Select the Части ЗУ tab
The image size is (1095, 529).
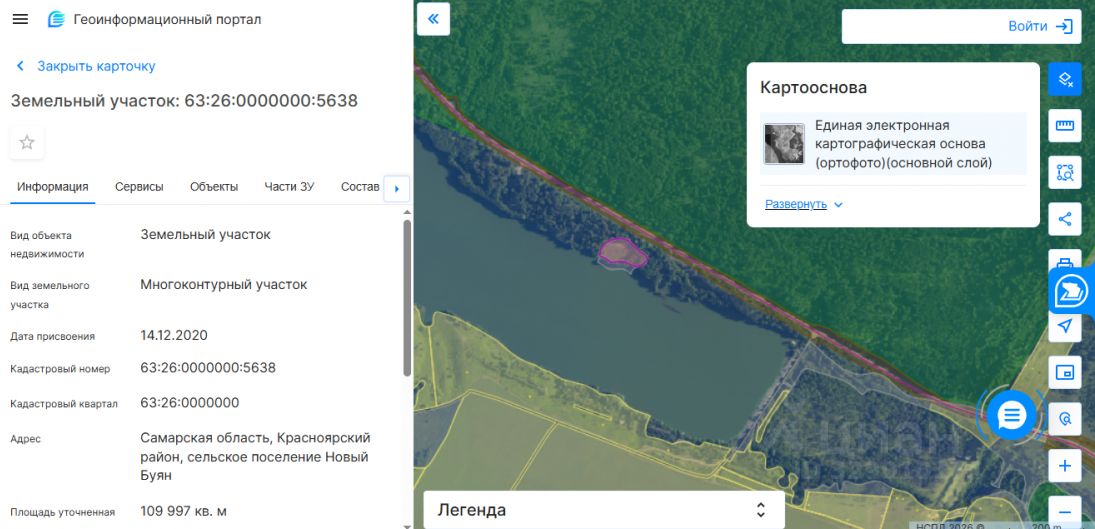289,187
